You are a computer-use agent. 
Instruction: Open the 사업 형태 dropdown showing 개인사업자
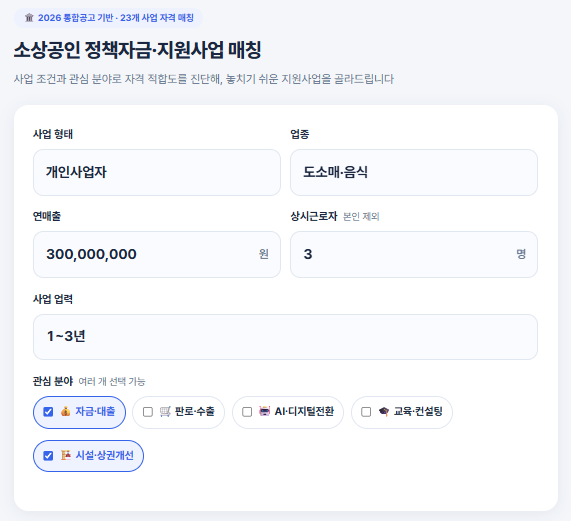pos(157,172)
